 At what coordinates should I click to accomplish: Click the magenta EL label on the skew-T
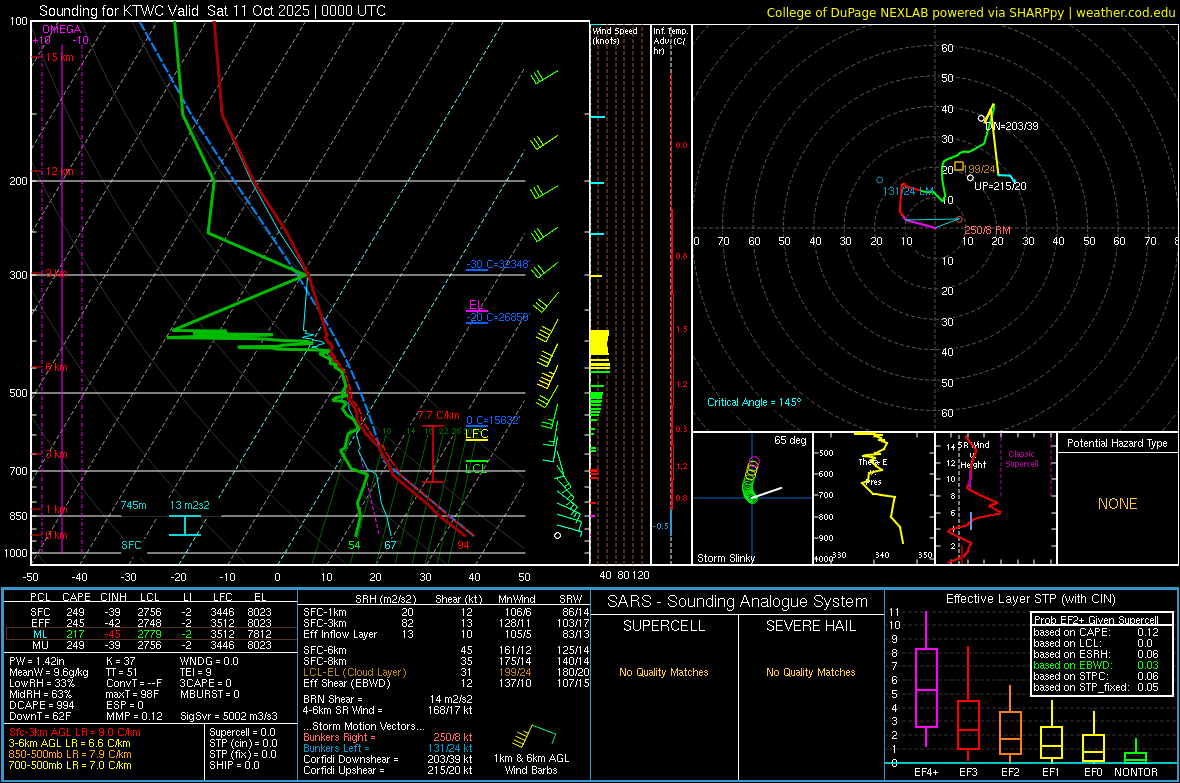pyautogui.click(x=476, y=305)
